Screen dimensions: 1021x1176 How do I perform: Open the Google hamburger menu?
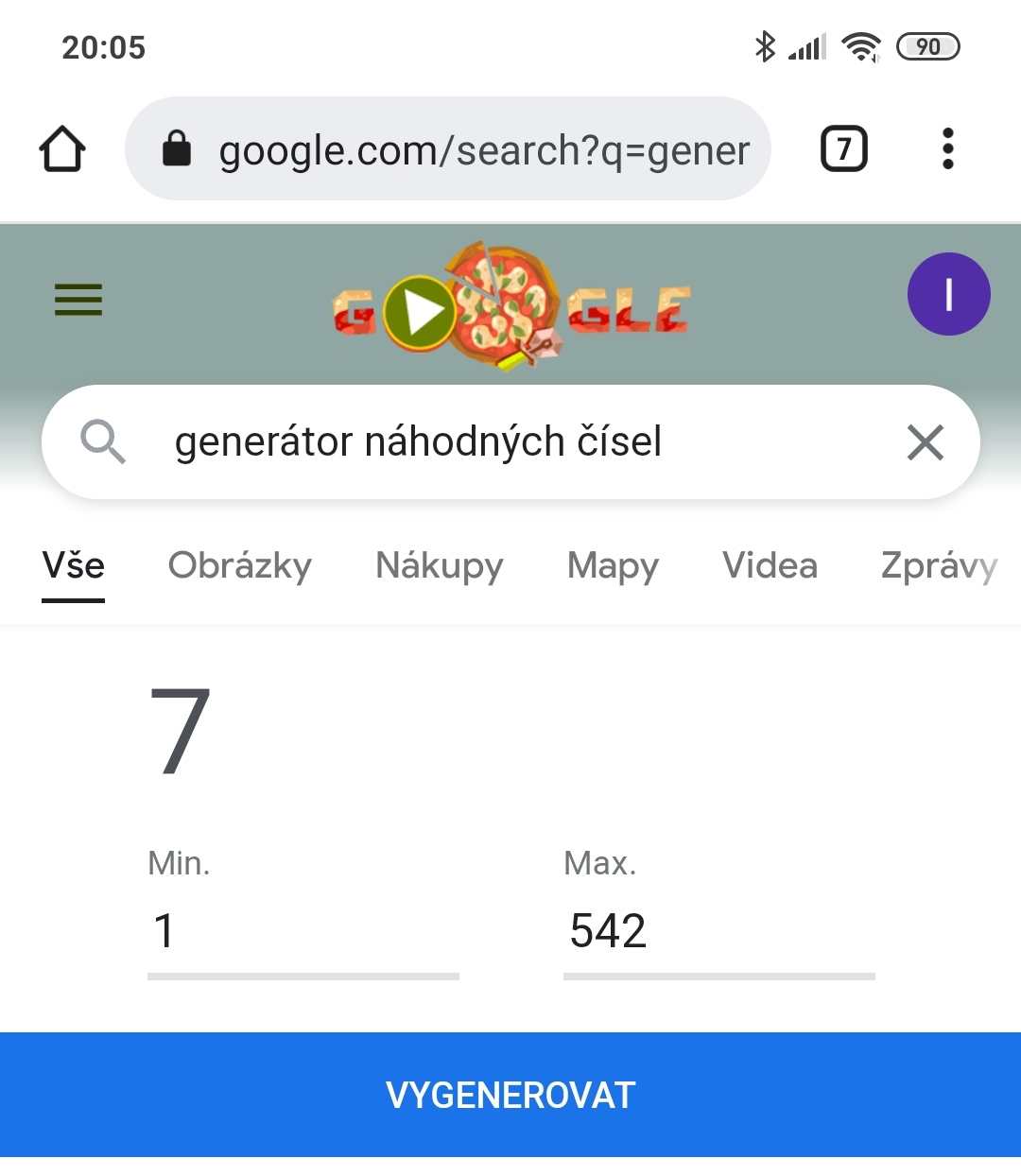click(x=78, y=300)
